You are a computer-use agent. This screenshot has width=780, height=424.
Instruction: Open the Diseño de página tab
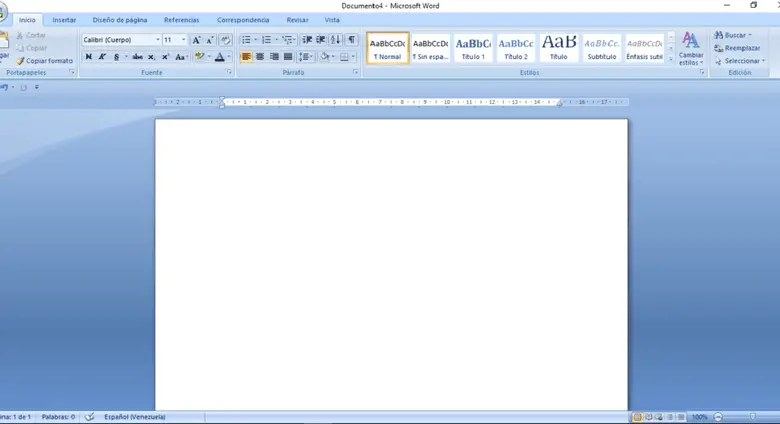coord(120,20)
